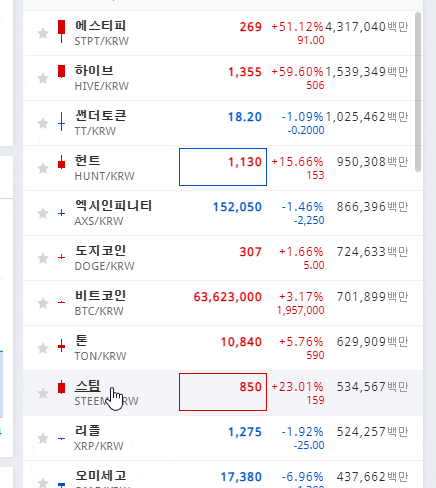Image resolution: width=436 pixels, height=488 pixels.
Task: Click the candlestick icon for STEEM
Action: [61, 387]
